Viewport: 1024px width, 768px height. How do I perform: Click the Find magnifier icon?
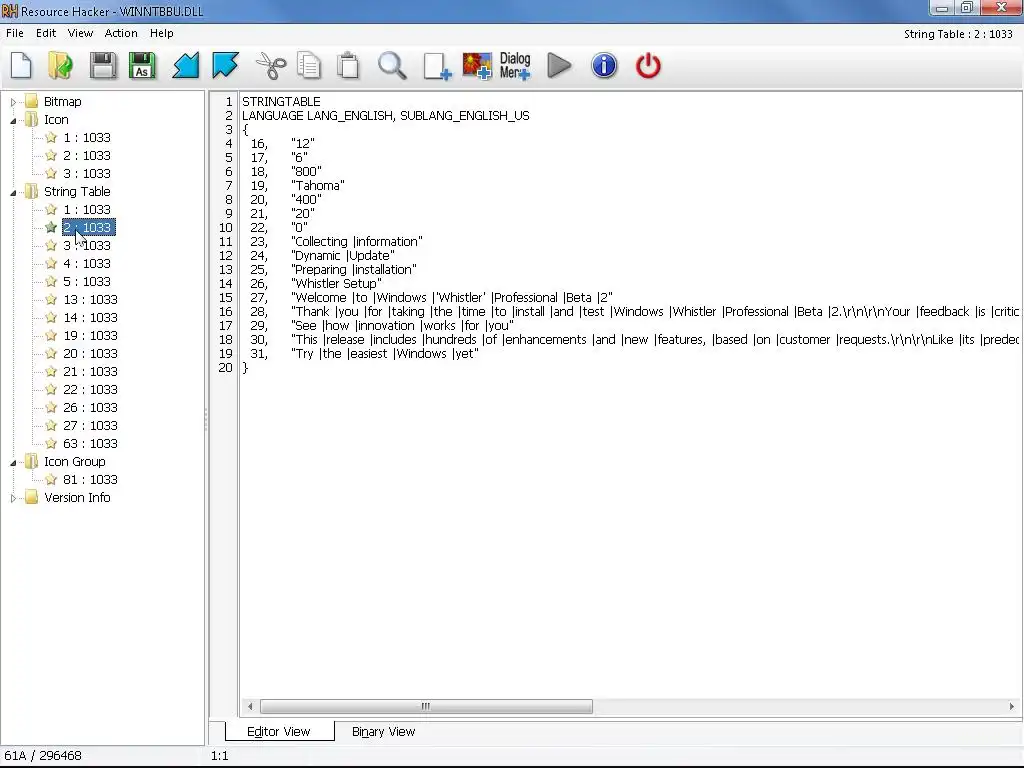click(x=392, y=66)
